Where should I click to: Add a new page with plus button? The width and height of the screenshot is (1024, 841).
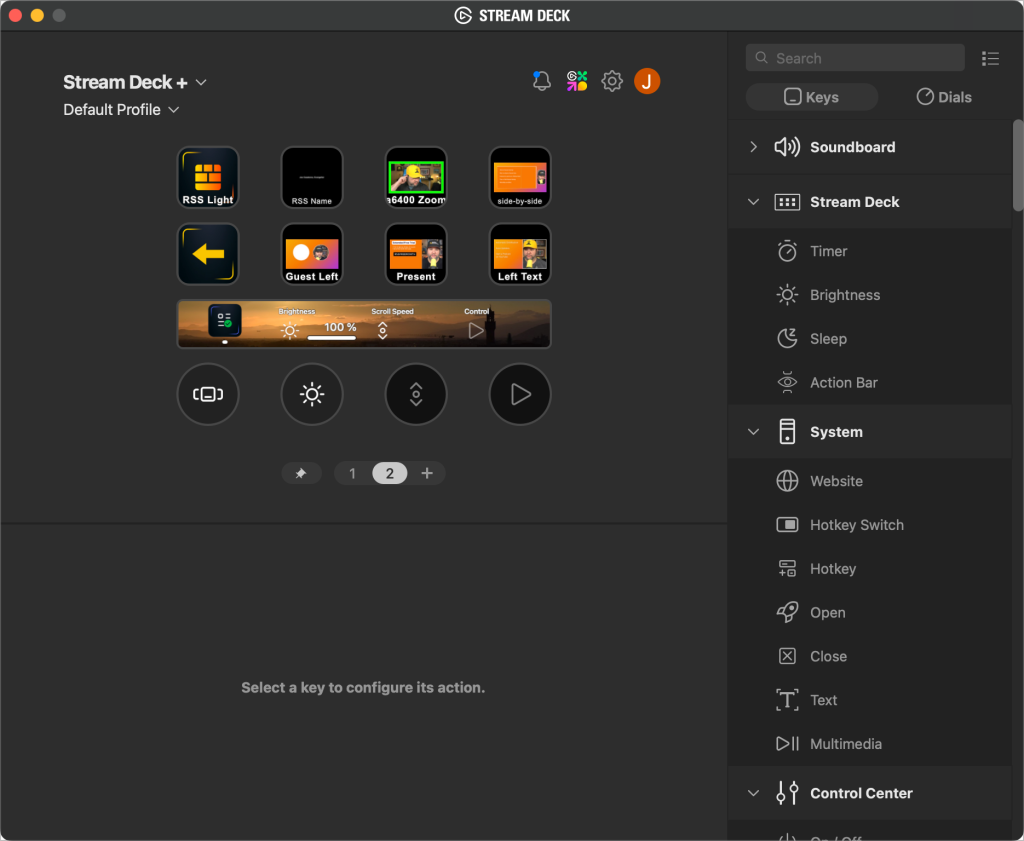(x=427, y=474)
